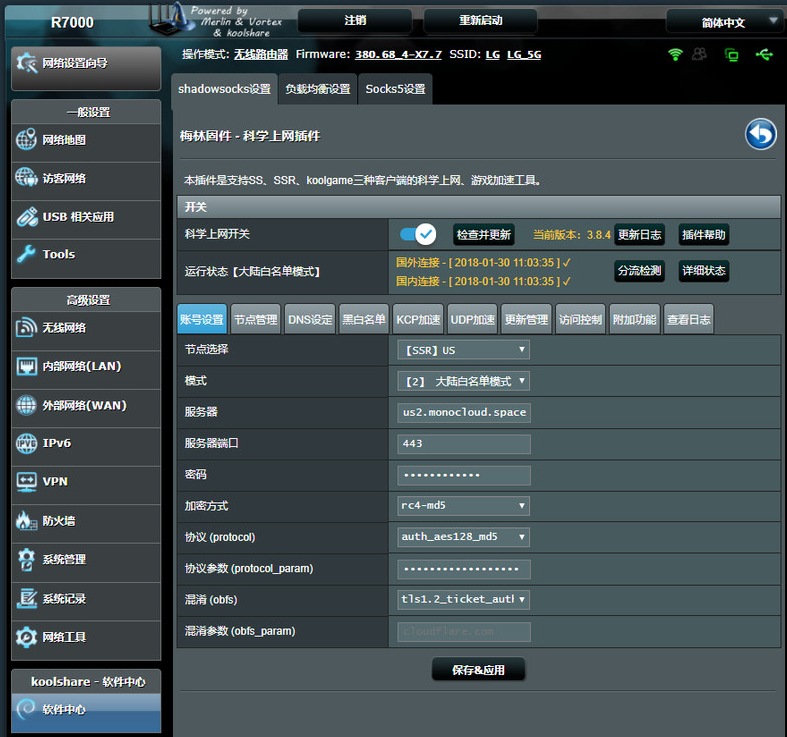Click the 检查并更新 button
787x737 pixels.
pos(484,235)
